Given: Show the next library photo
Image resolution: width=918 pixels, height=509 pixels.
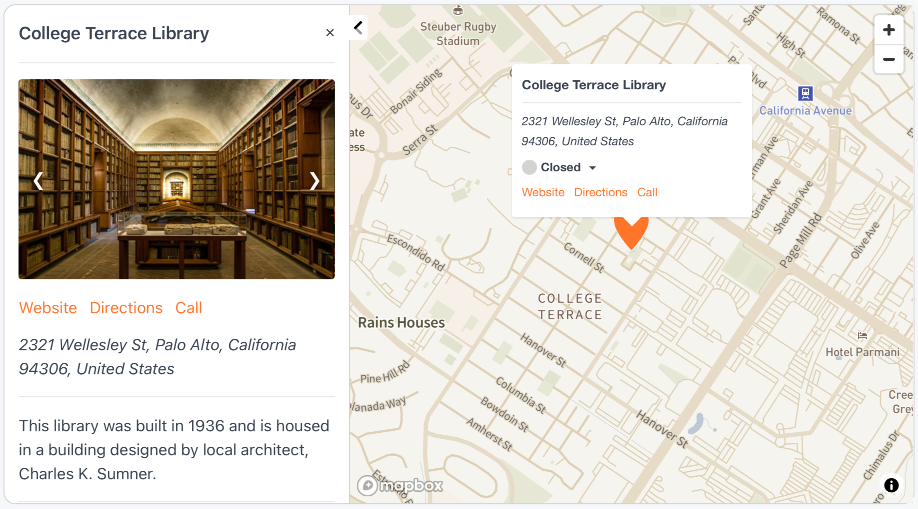Looking at the screenshot, I should click(314, 181).
